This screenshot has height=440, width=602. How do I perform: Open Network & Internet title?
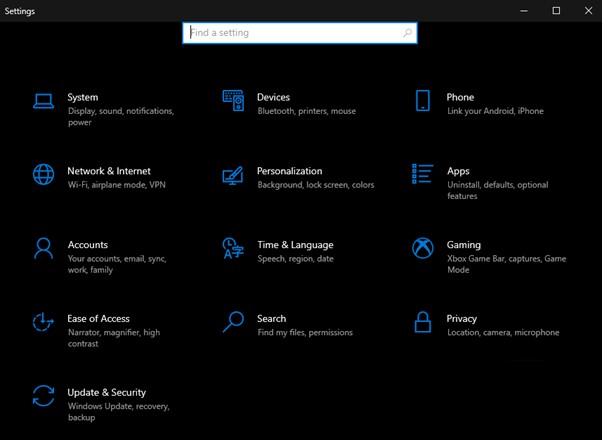click(x=109, y=171)
